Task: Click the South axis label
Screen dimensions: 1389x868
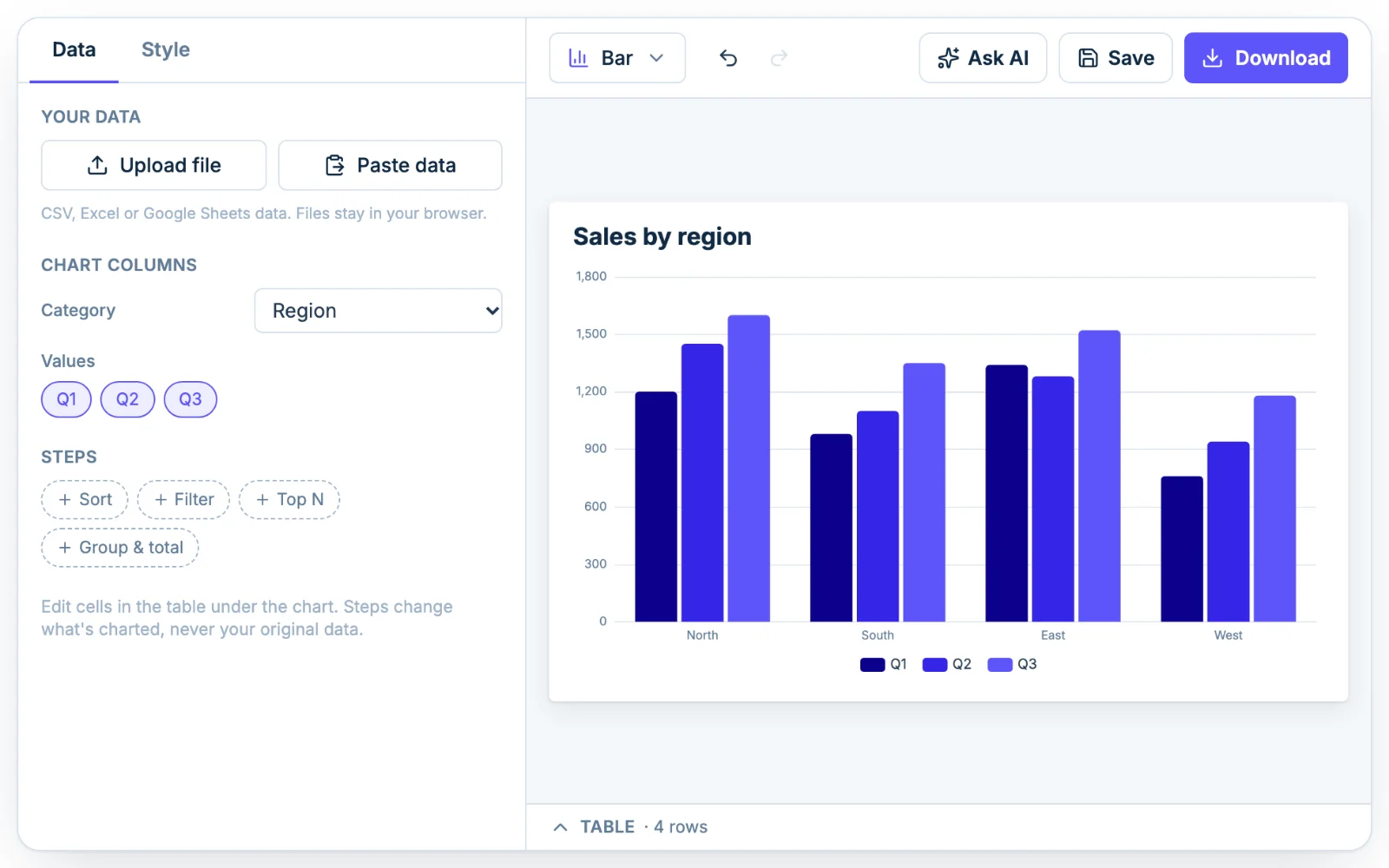Action: click(x=878, y=635)
